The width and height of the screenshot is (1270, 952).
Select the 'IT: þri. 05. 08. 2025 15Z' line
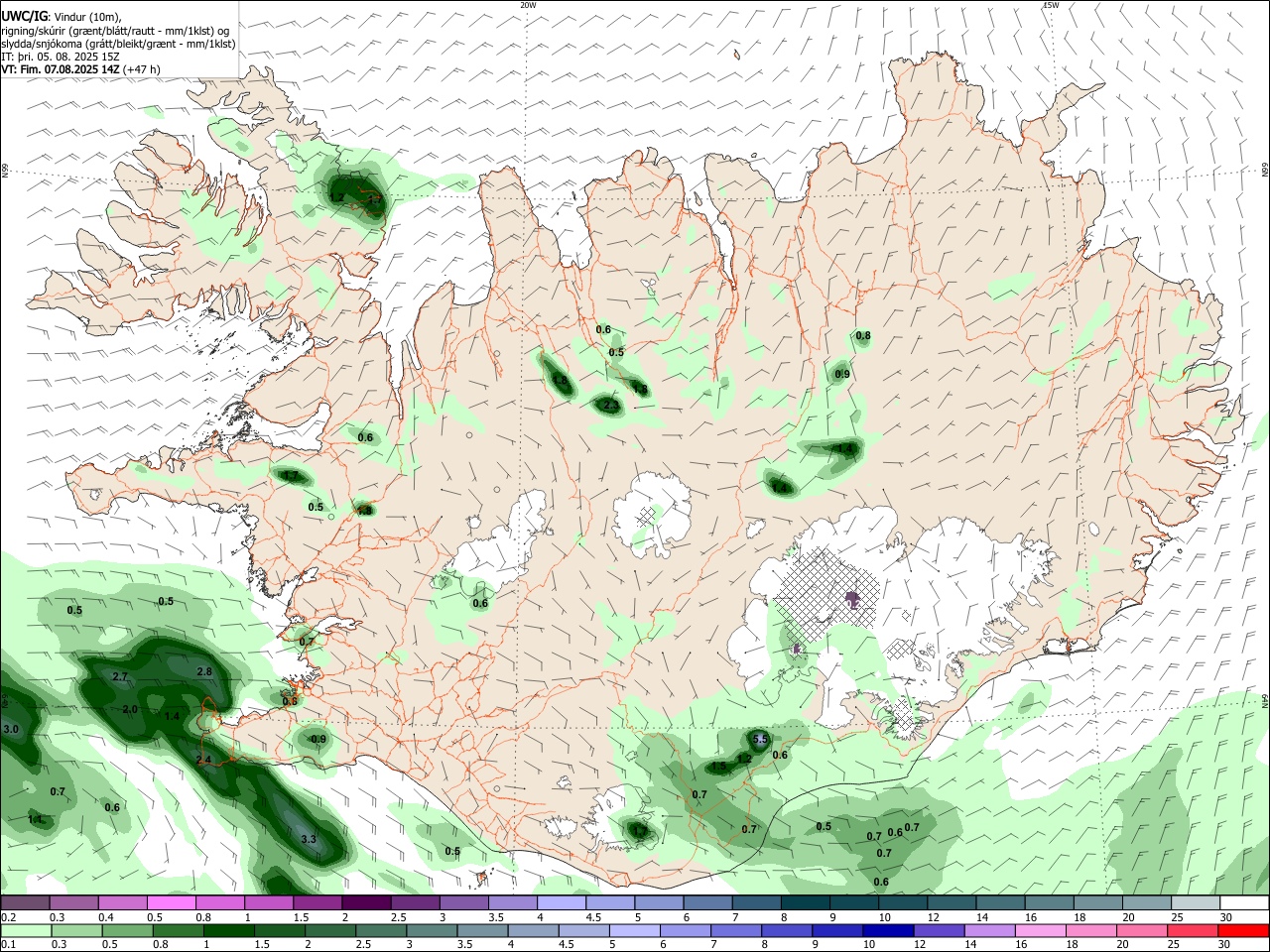(61, 57)
